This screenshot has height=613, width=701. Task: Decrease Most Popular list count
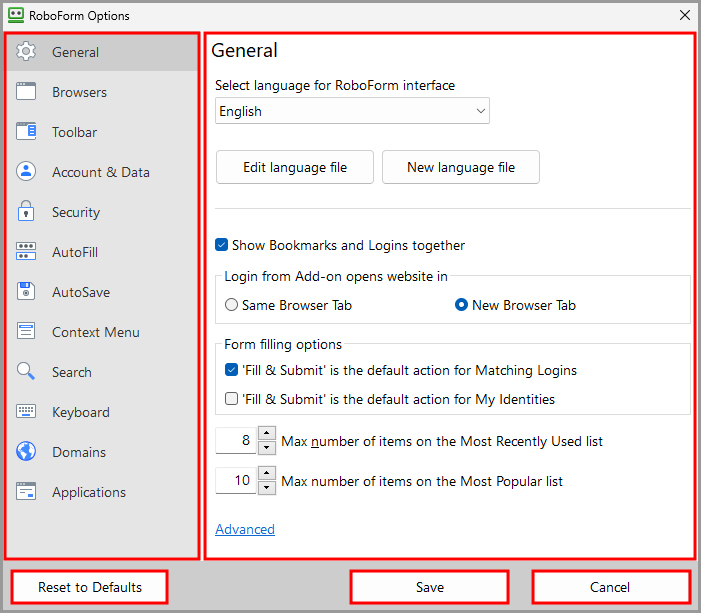[x=267, y=487]
